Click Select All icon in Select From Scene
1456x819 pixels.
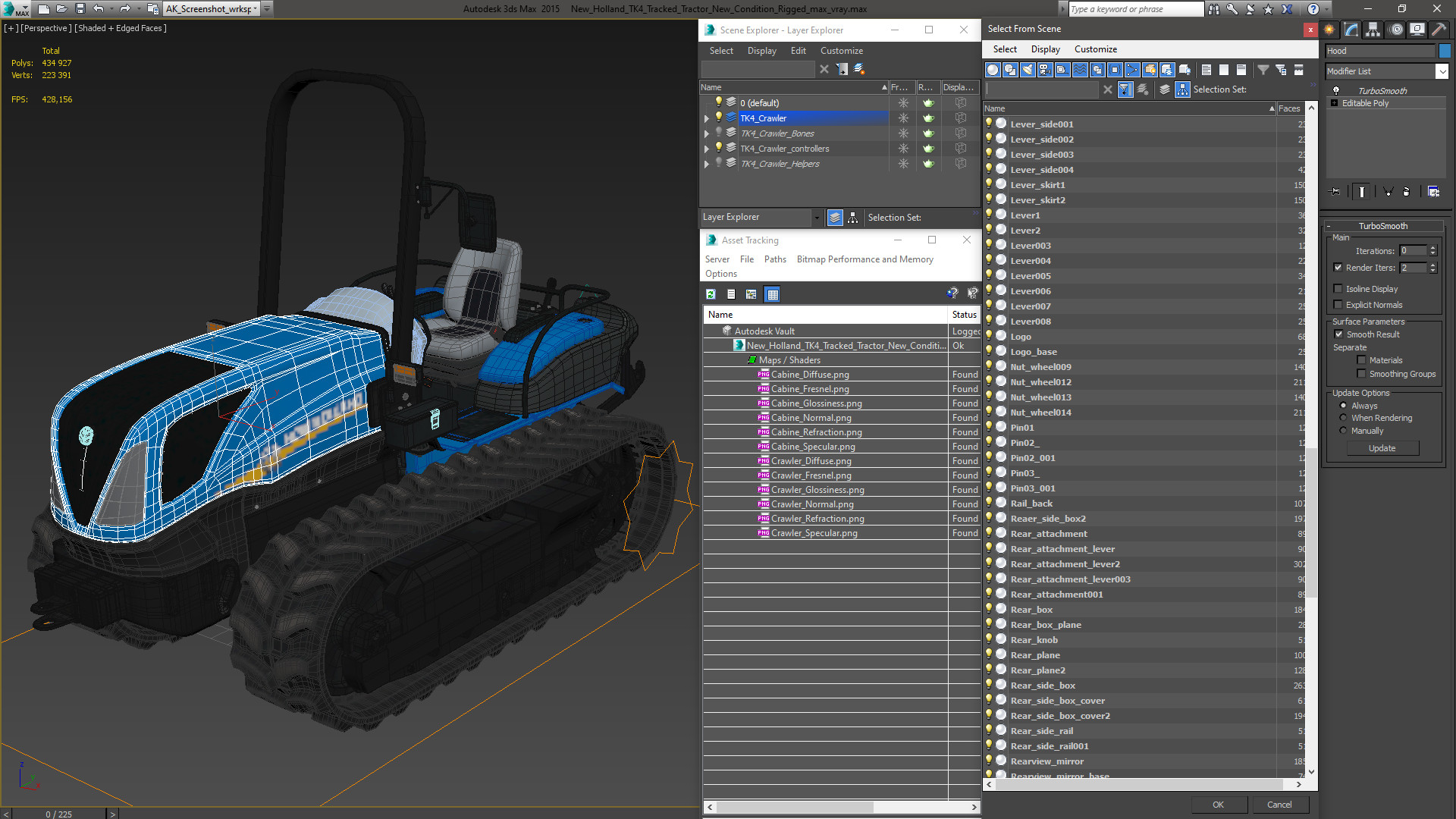(1207, 70)
